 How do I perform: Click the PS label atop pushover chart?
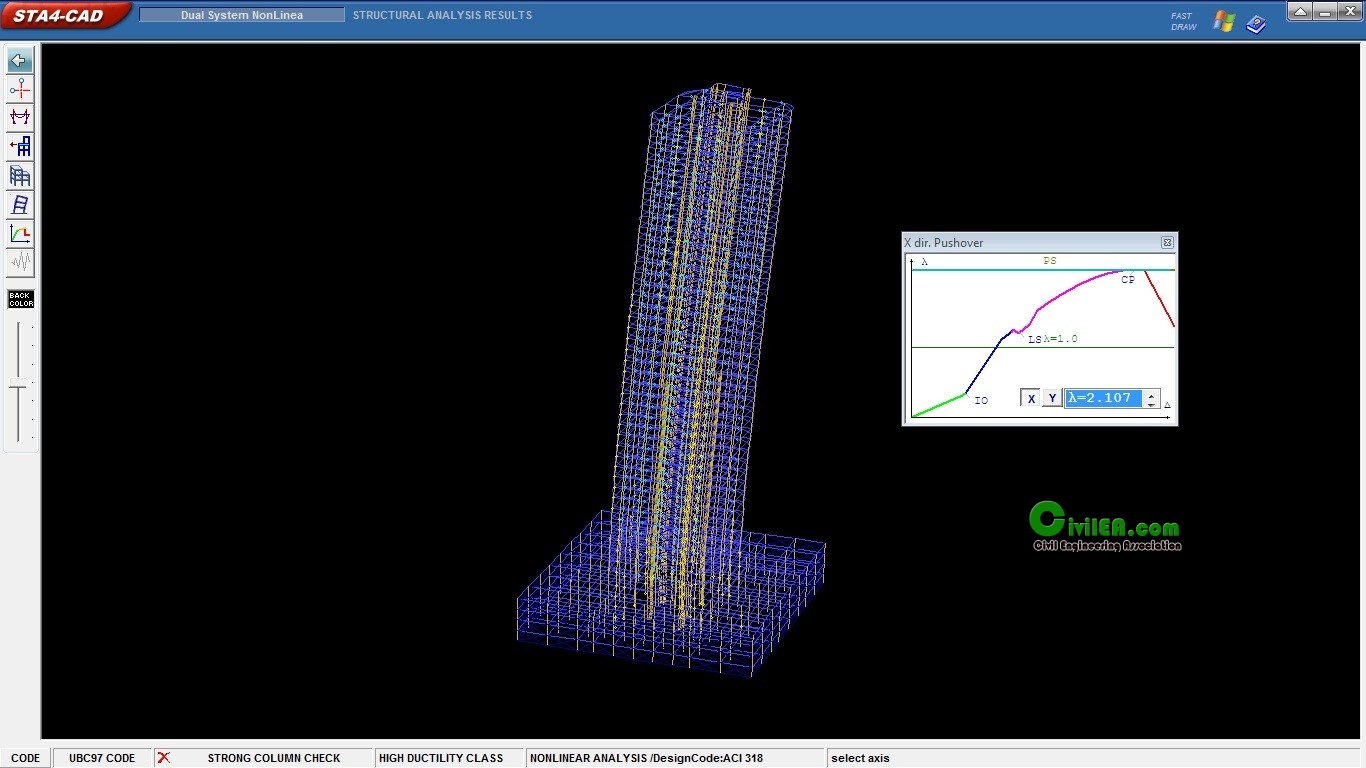tap(1050, 261)
